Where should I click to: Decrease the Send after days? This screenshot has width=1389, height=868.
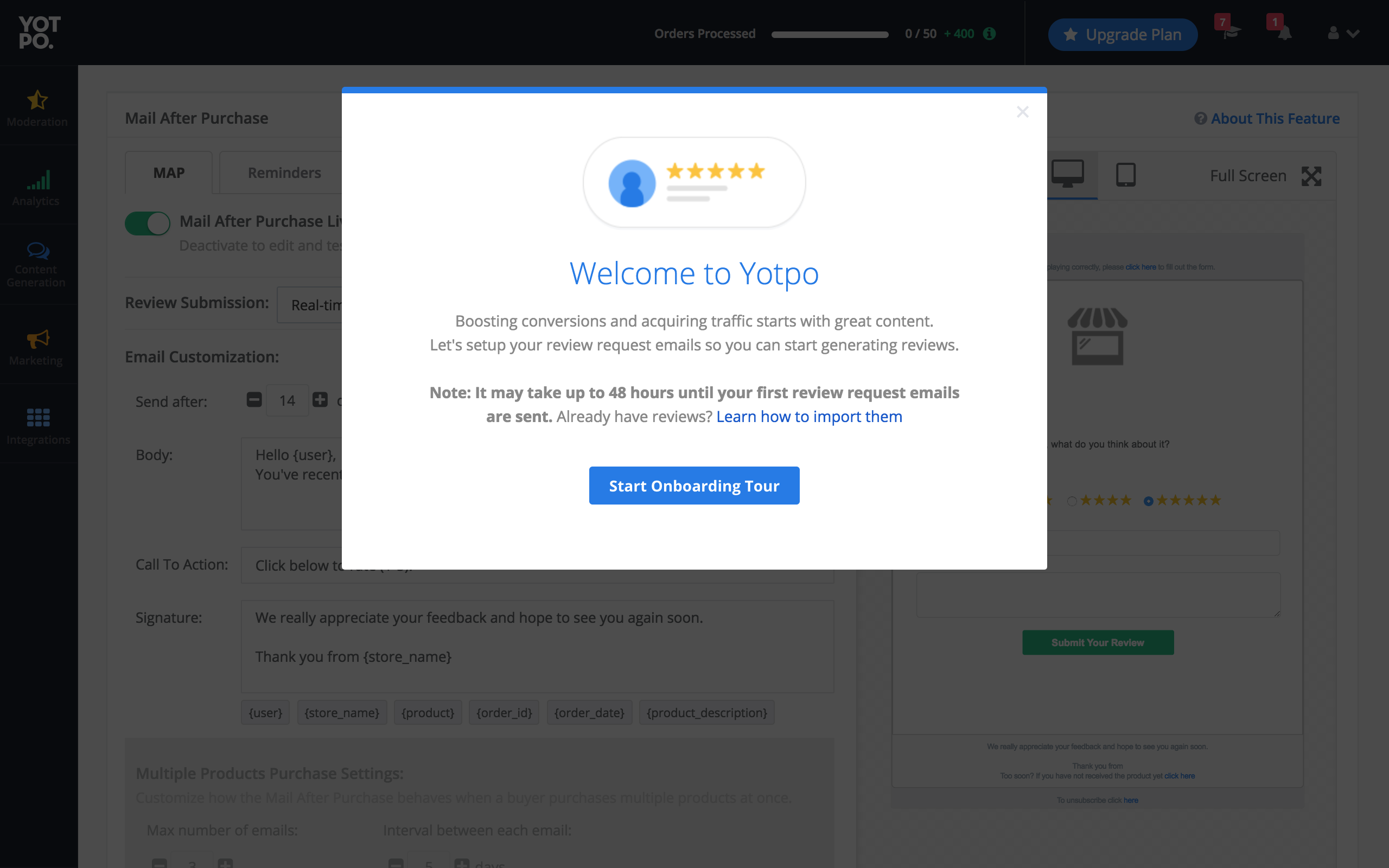[x=254, y=400]
